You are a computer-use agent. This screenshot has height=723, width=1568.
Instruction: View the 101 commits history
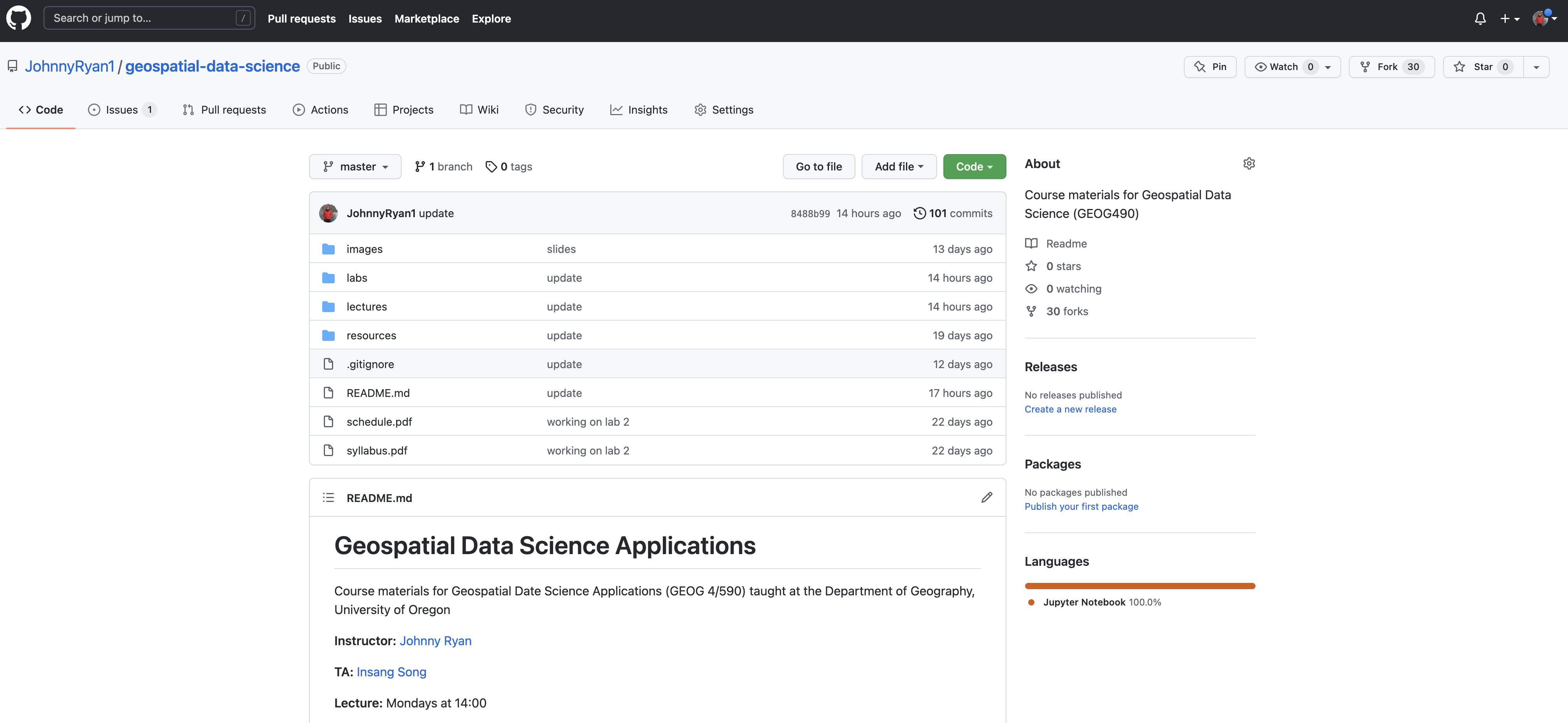953,213
